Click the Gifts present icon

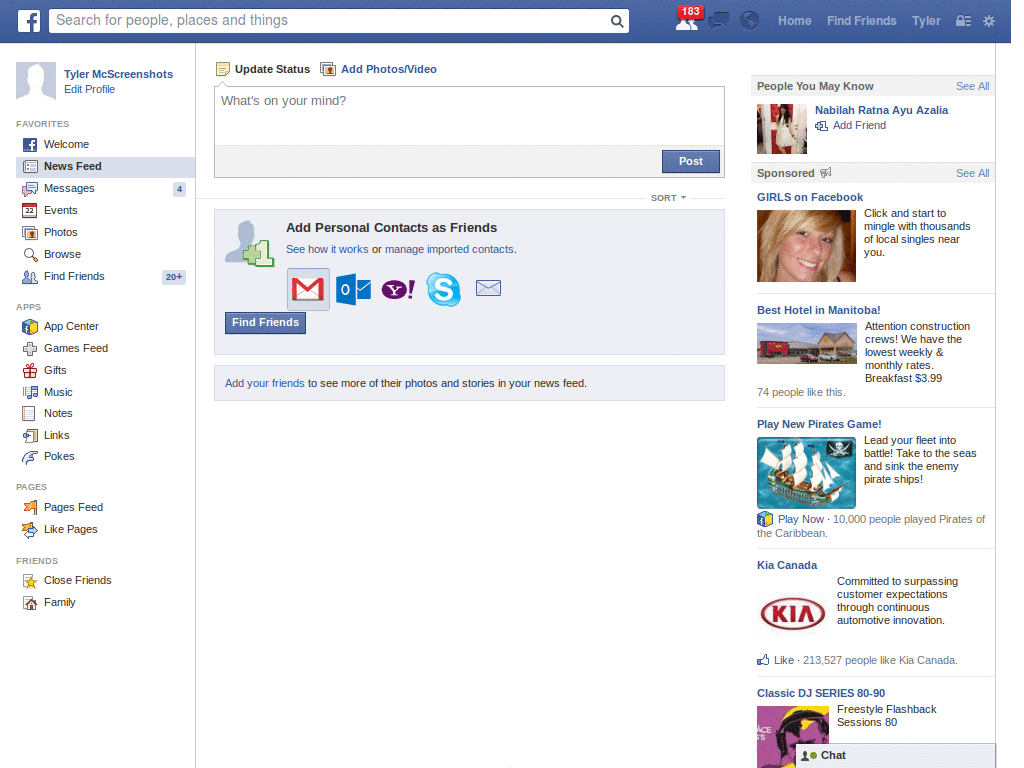(x=30, y=371)
